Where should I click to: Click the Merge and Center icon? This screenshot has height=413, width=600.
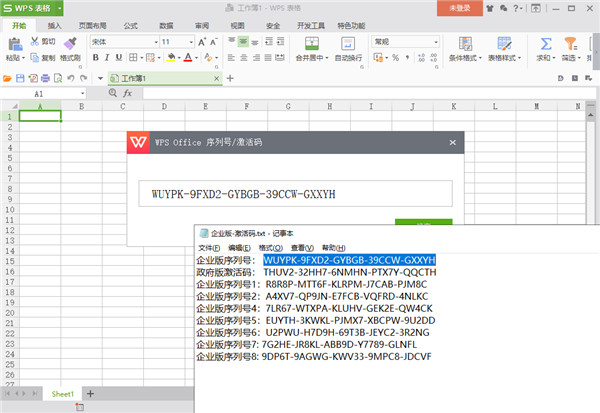click(x=312, y=44)
